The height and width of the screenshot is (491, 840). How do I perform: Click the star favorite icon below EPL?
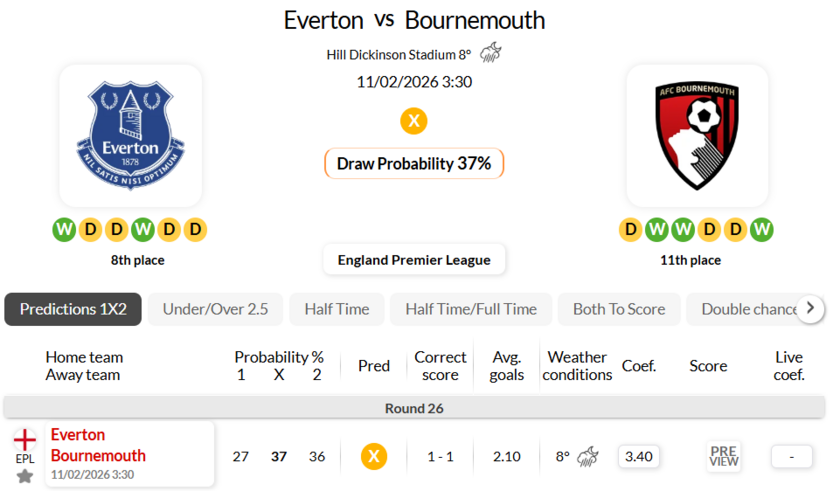25,476
